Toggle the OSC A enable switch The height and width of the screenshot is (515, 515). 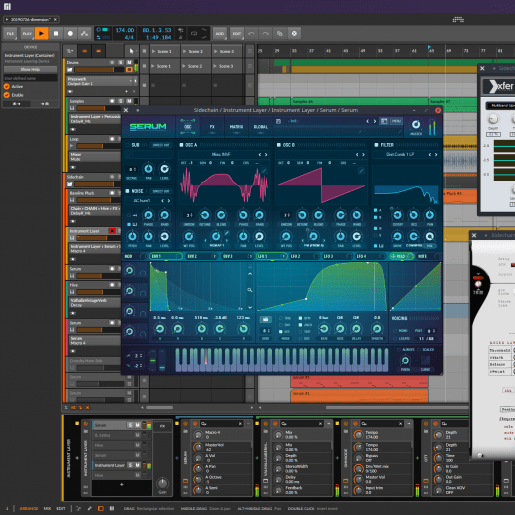[181, 145]
